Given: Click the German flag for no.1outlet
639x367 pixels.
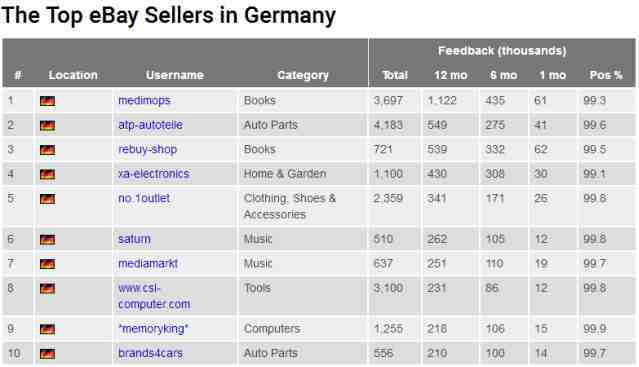Looking at the screenshot, I should pos(47,199).
